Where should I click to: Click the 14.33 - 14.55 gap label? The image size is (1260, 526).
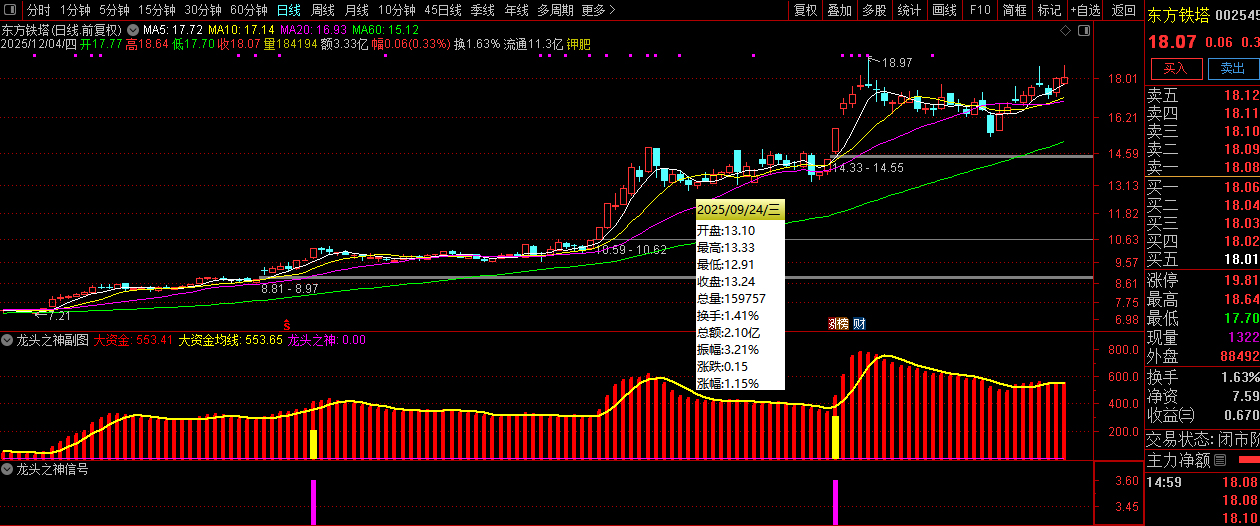click(x=867, y=168)
